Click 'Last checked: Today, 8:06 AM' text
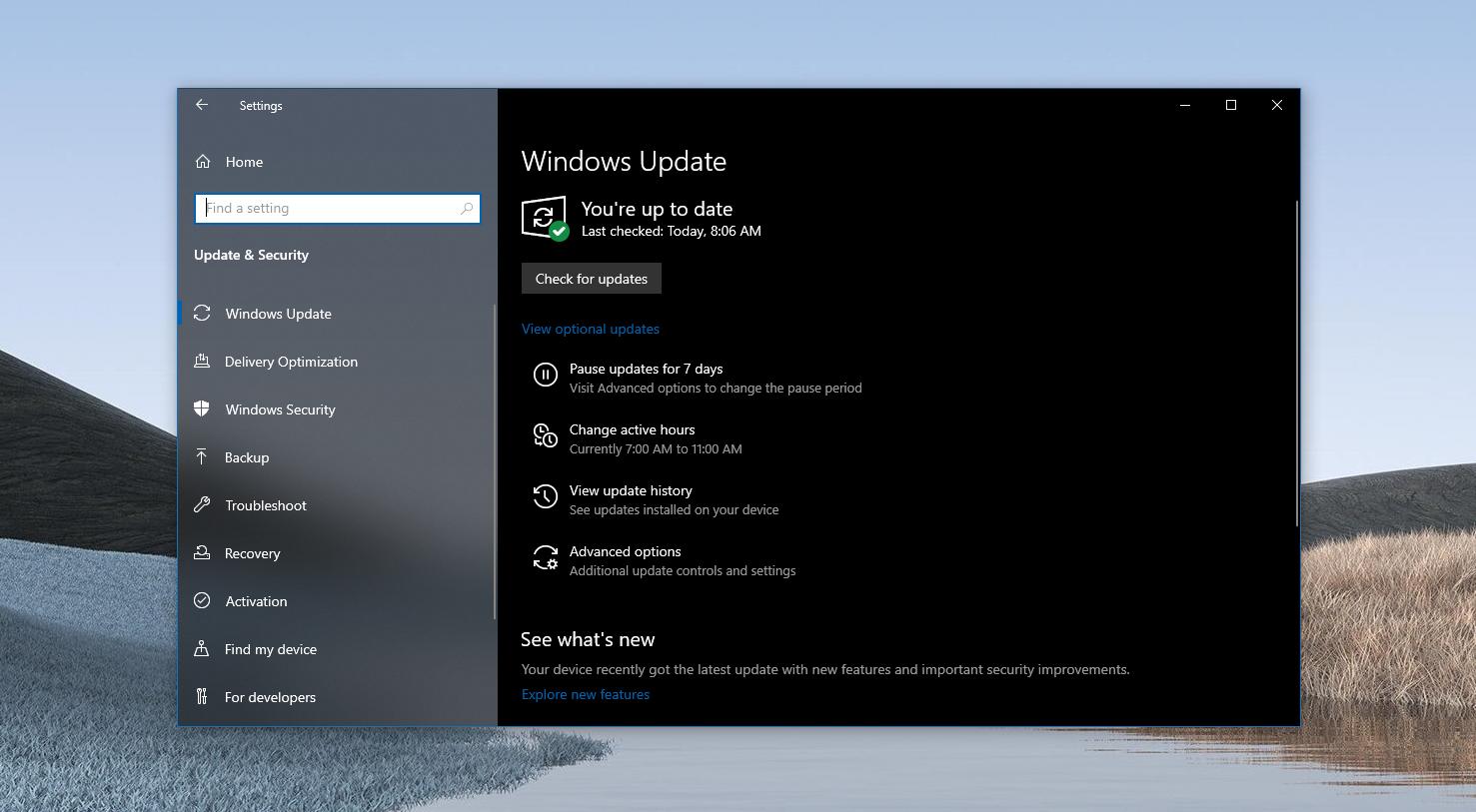The width and height of the screenshot is (1476, 812). pos(672,231)
